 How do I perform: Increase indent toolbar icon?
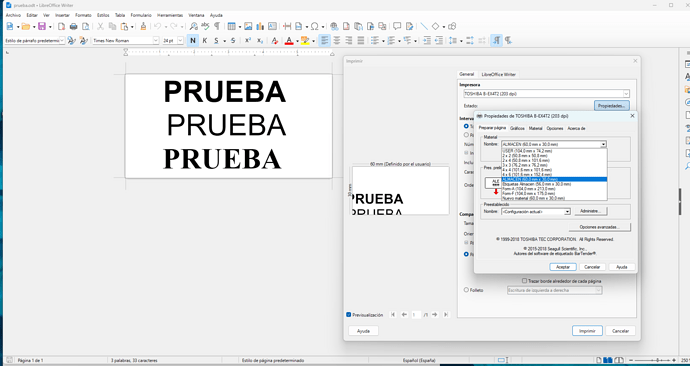(427, 40)
